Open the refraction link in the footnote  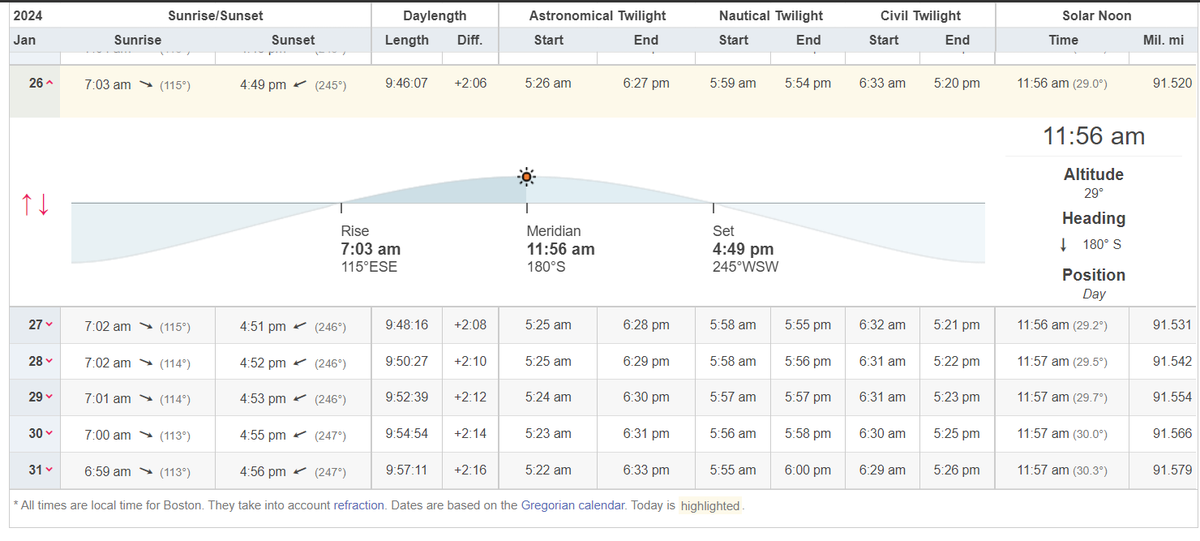(x=359, y=505)
